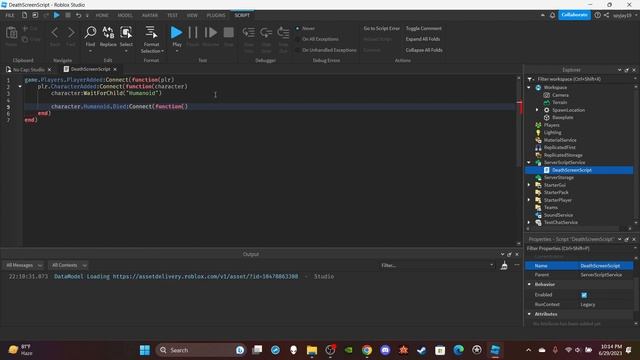Viewport: 640px width, 360px height.
Task: Click the new file icon in quick access bar
Action: pos(24,15)
